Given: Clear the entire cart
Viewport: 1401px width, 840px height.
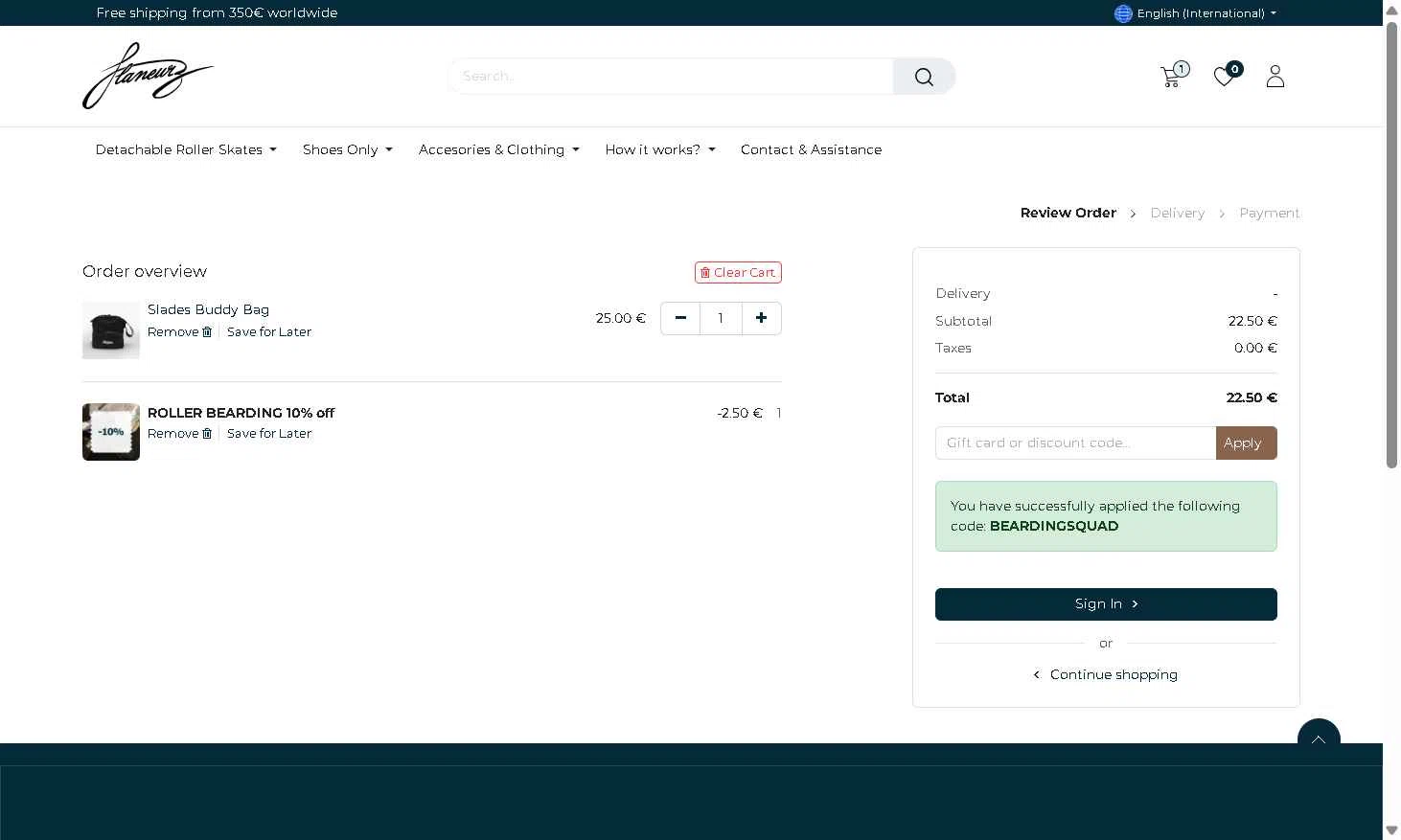Looking at the screenshot, I should (x=738, y=272).
